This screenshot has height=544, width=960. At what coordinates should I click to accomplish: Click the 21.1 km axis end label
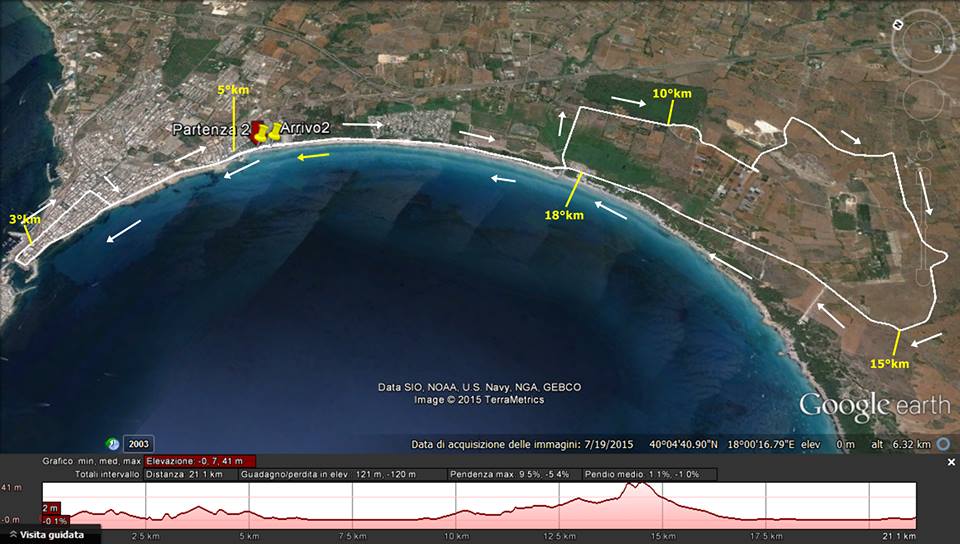click(x=901, y=536)
